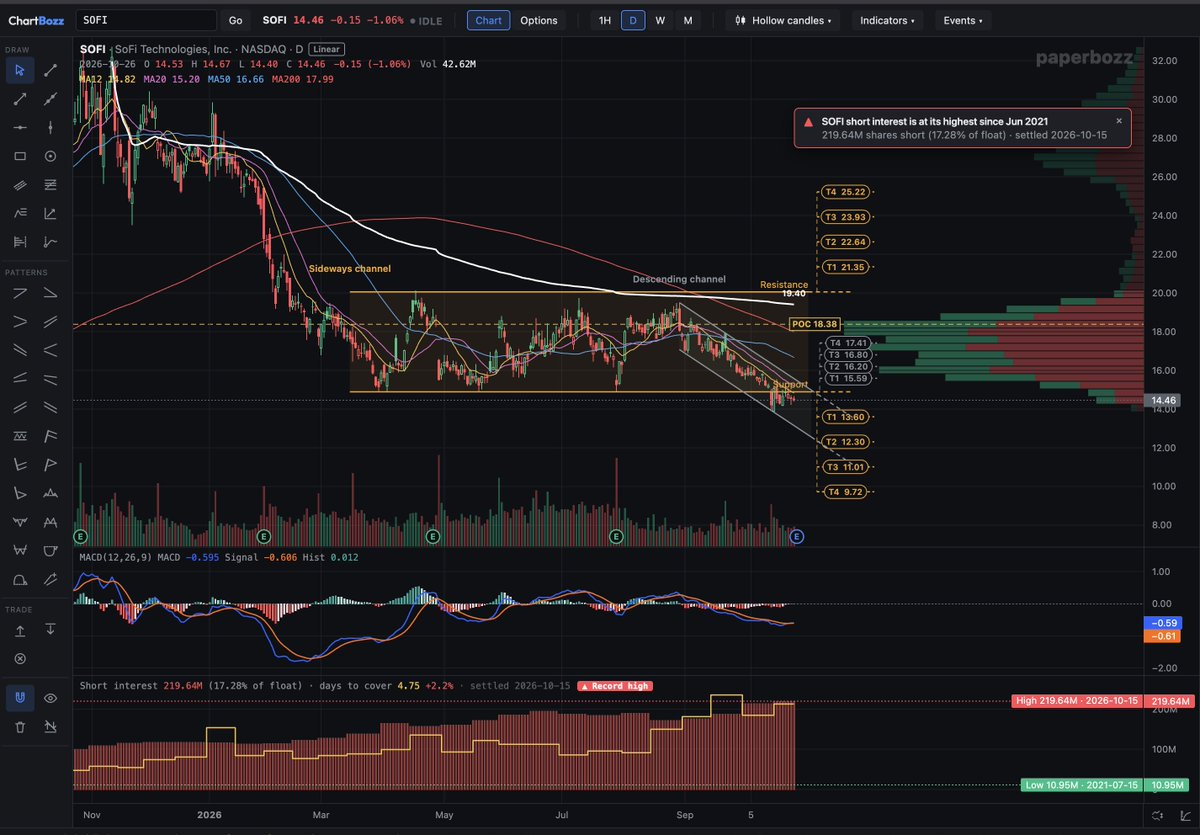1200x835 pixels.
Task: Choose the rounded dome top pattern
Action: 19,579
